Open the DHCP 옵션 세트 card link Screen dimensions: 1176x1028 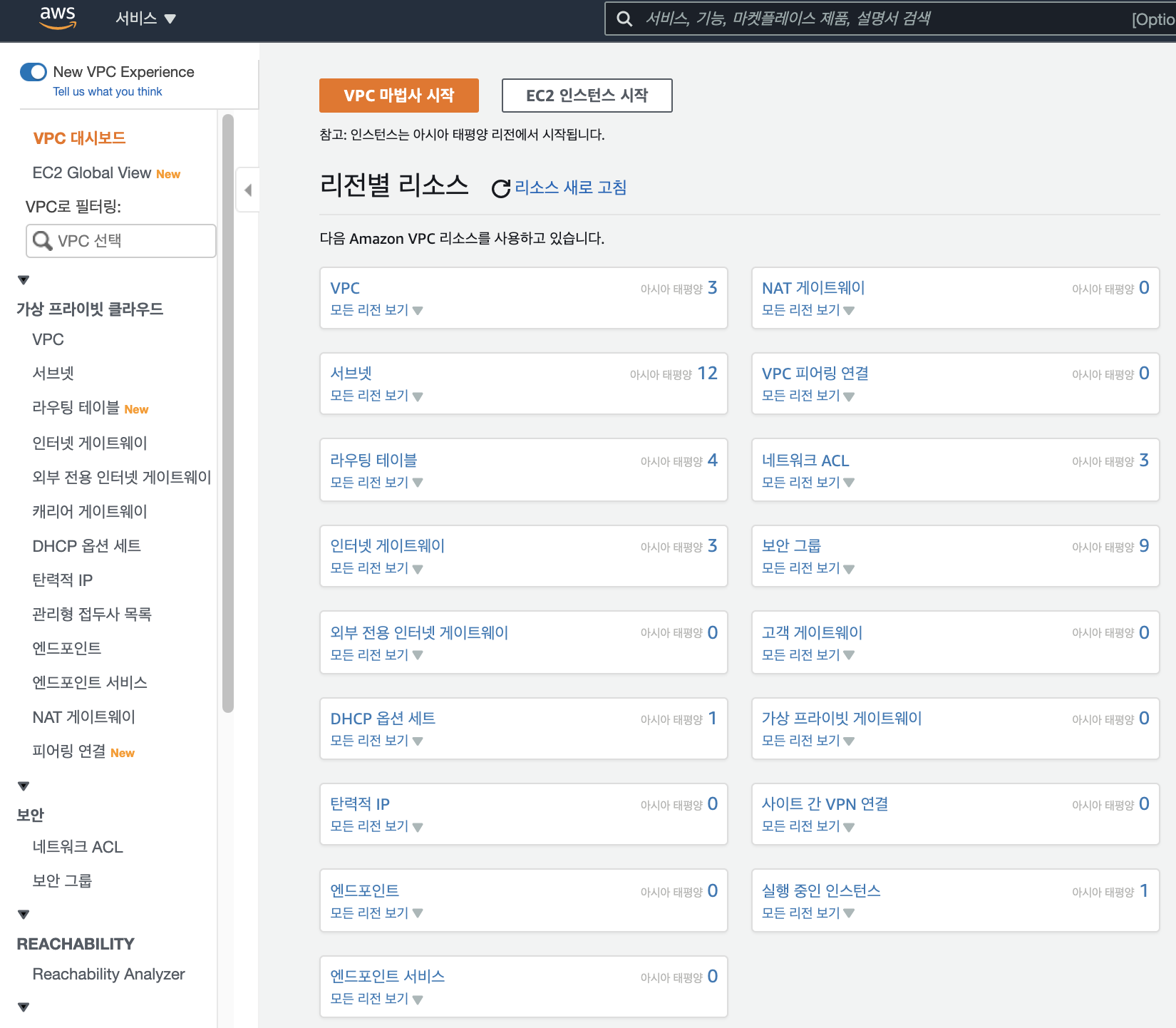tap(383, 719)
